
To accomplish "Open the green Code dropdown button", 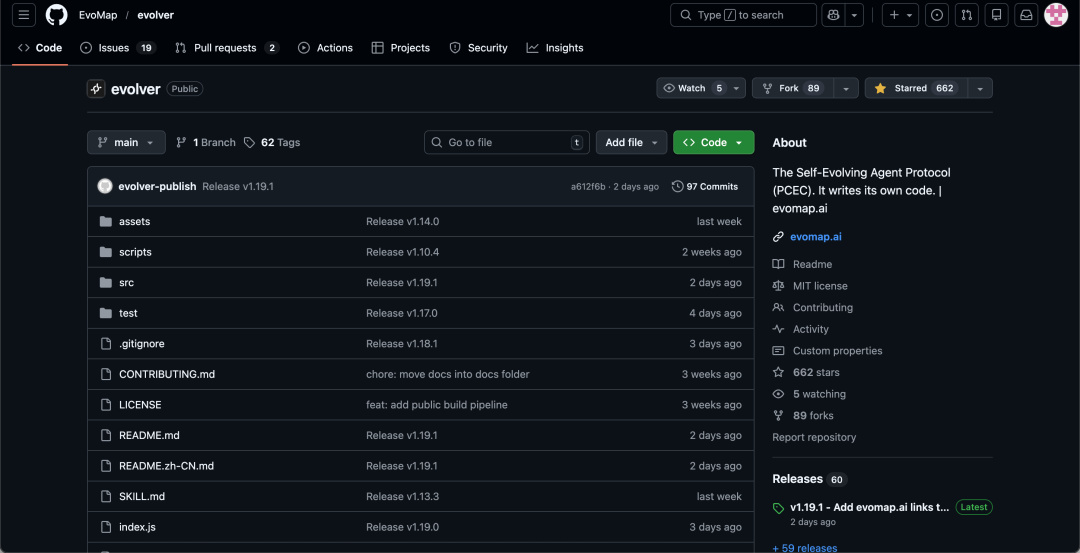I will point(714,142).
